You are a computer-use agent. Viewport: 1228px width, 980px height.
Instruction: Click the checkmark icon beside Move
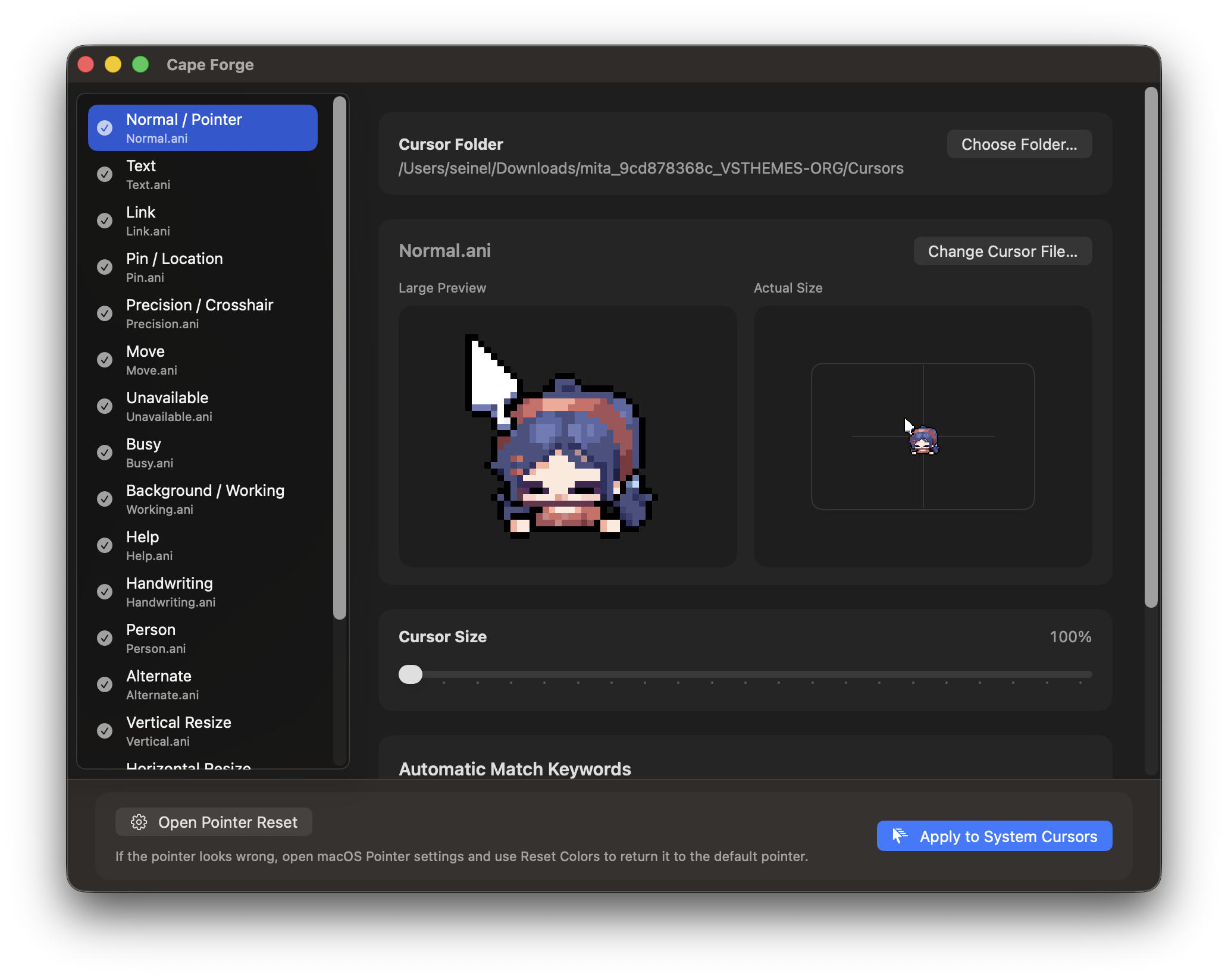click(105, 360)
